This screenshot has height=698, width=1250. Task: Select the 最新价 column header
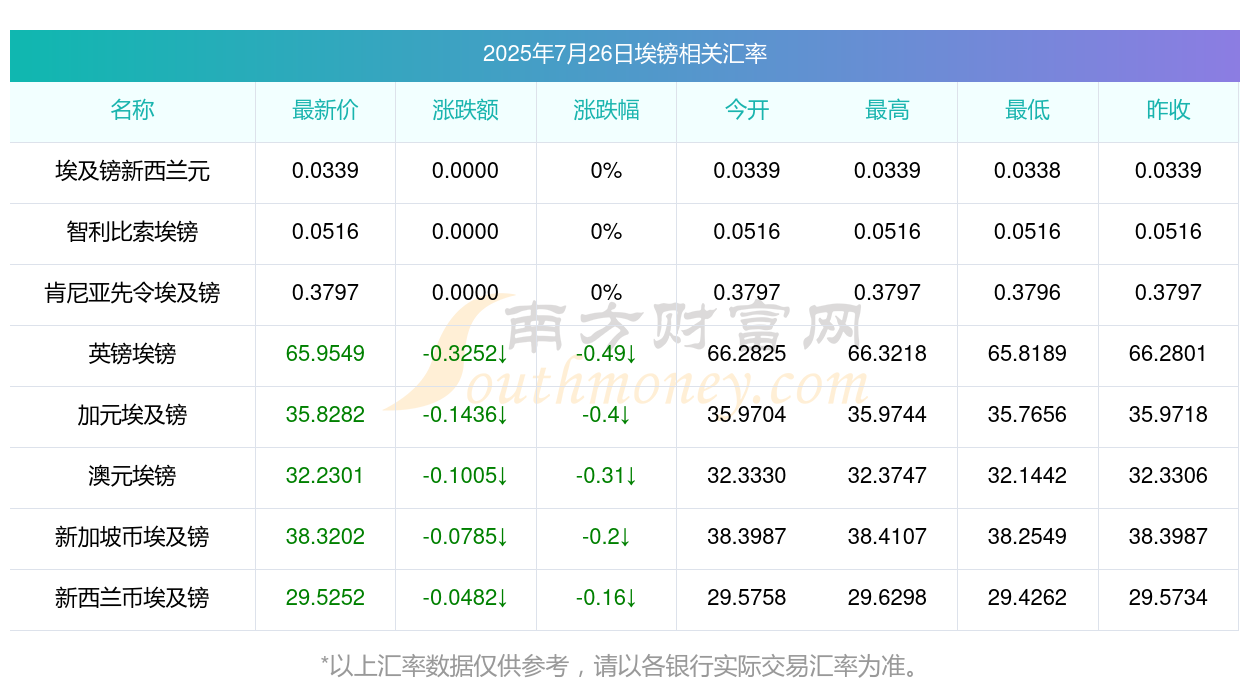[325, 110]
